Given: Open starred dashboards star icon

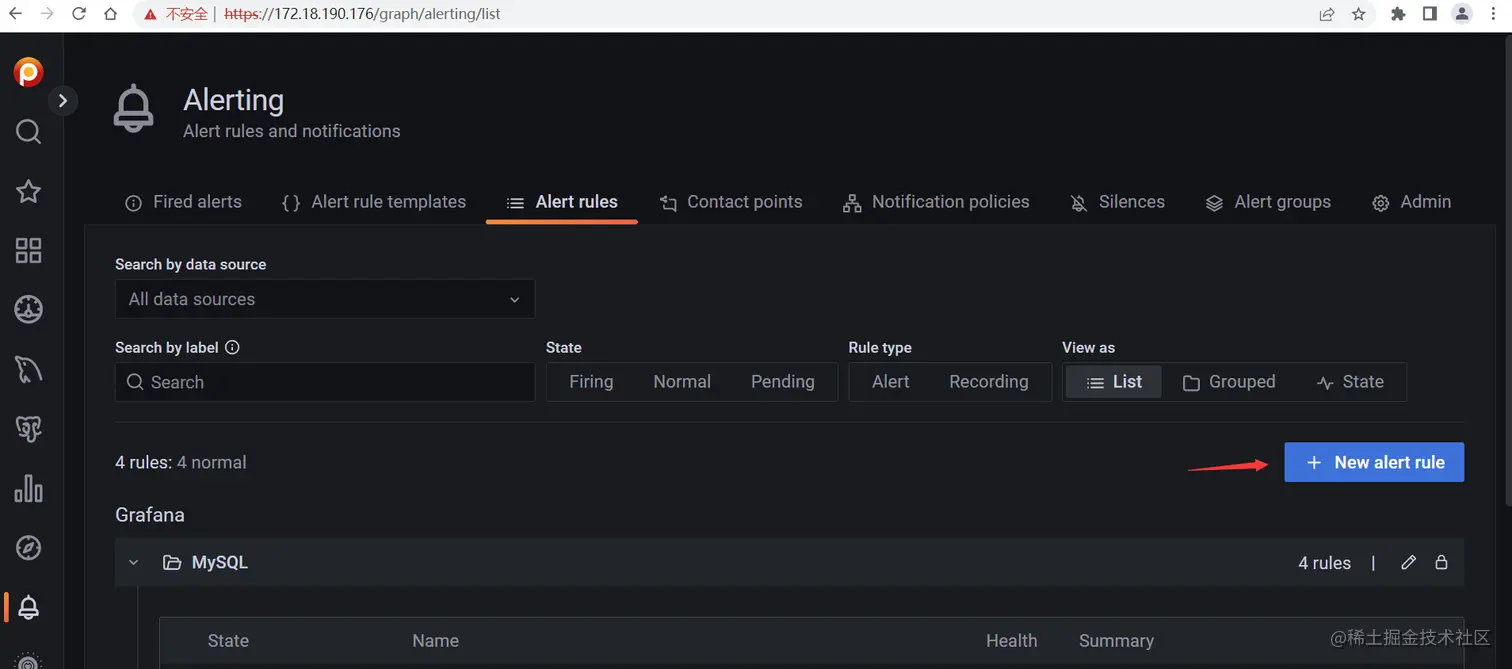Looking at the screenshot, I should tap(28, 191).
